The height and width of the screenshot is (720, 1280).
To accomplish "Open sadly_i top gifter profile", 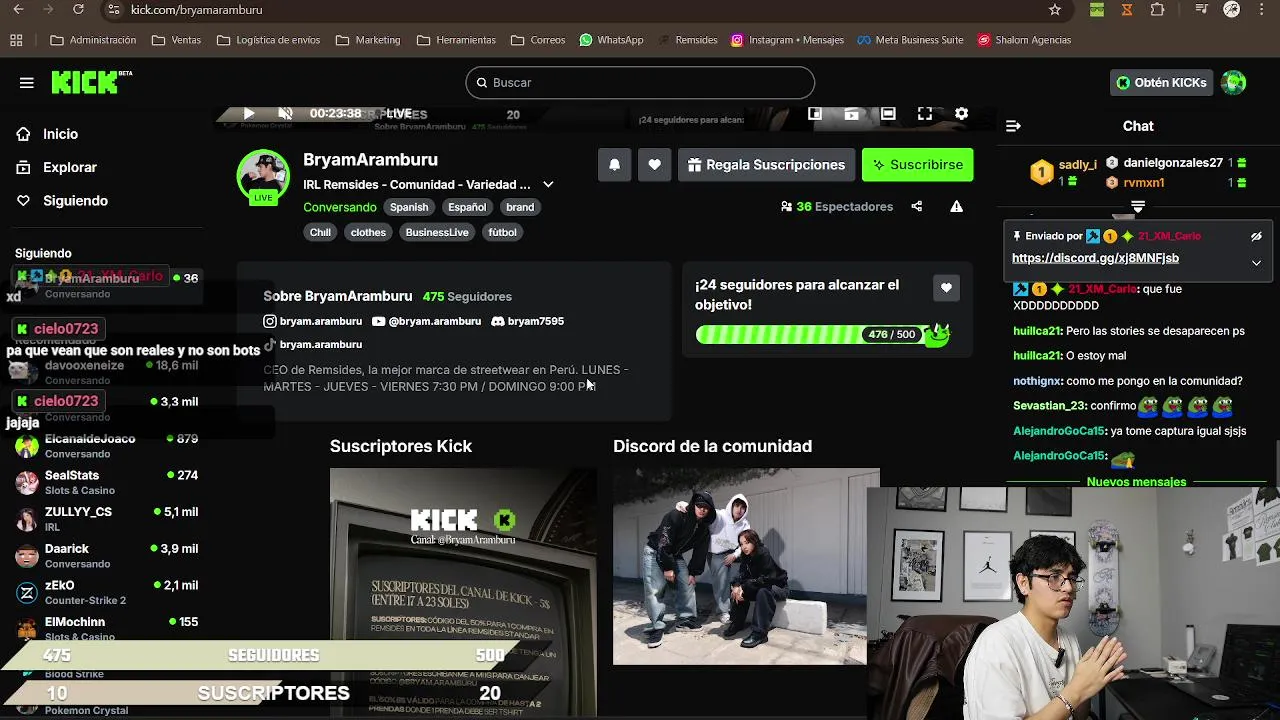I will [1064, 172].
